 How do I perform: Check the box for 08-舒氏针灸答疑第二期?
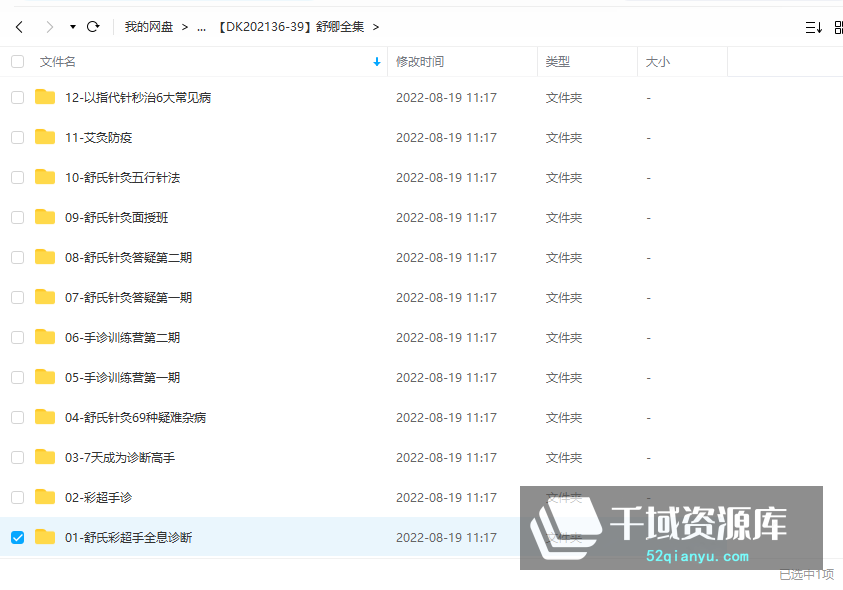tap(18, 258)
